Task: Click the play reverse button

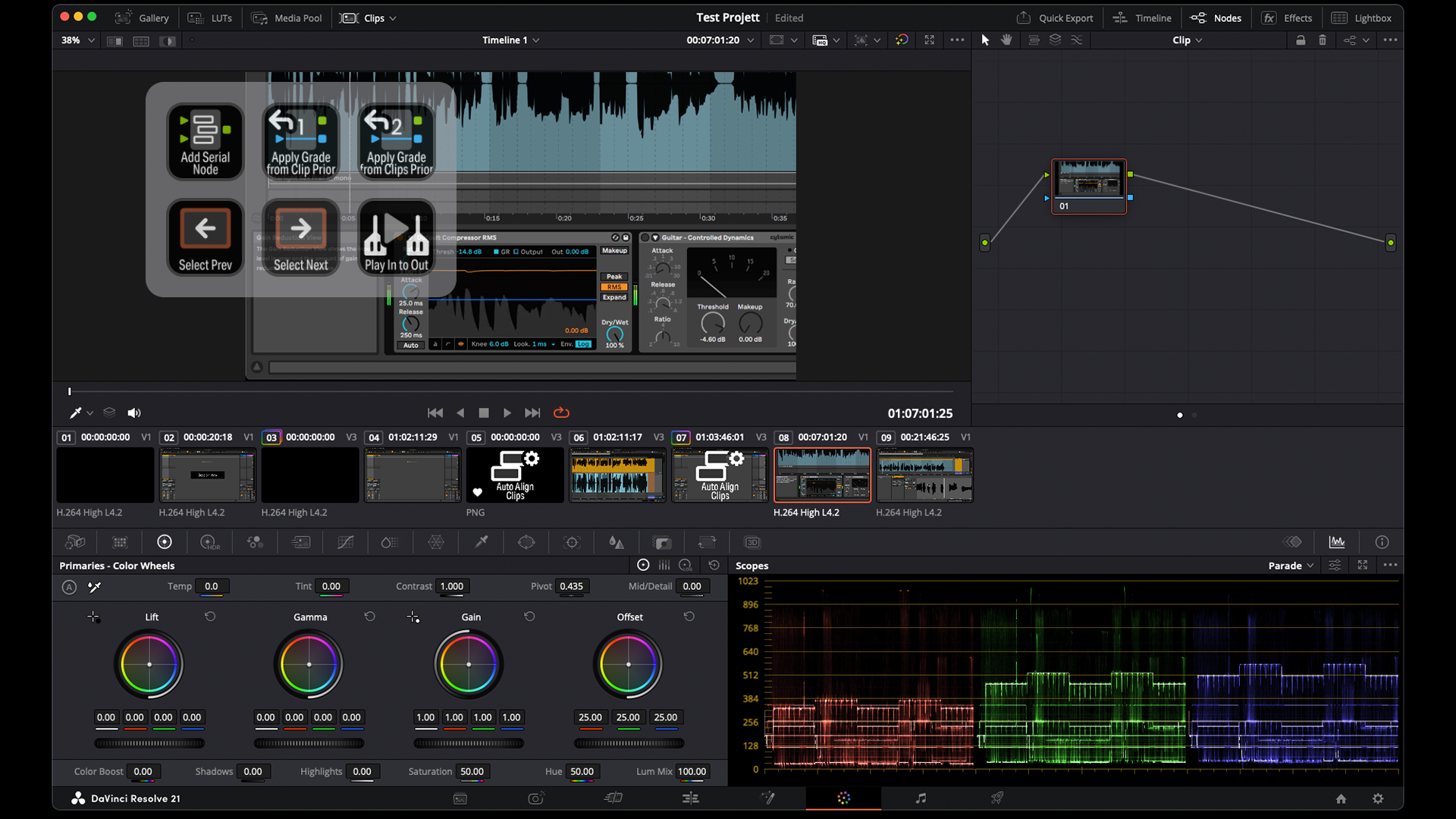Action: point(460,413)
